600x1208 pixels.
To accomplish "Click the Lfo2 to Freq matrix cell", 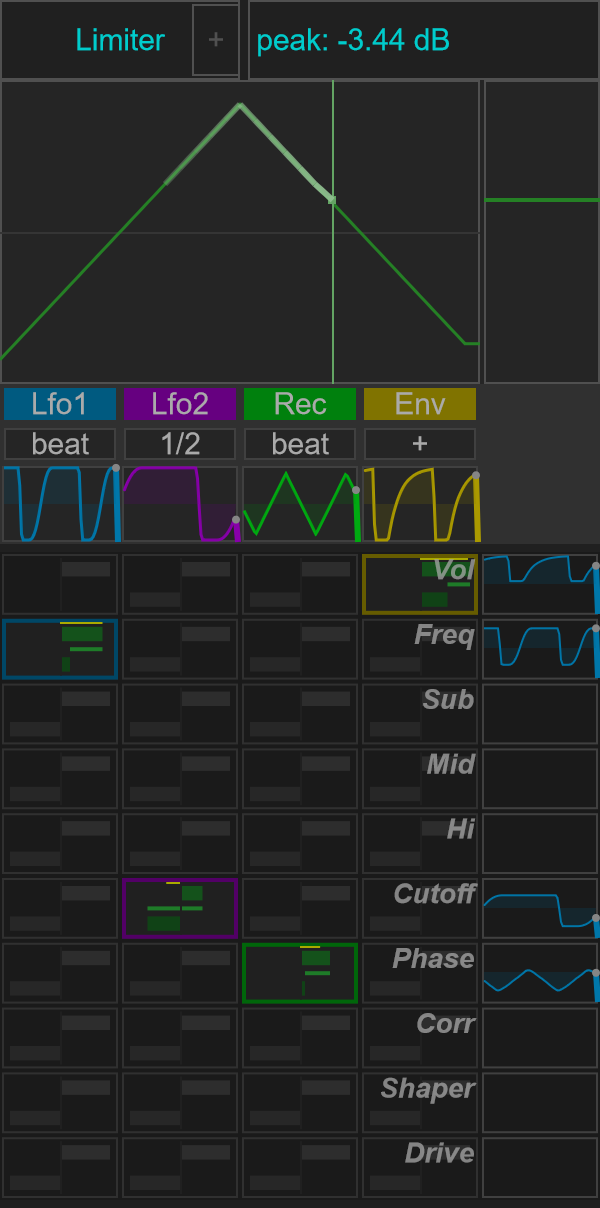I will (180, 649).
